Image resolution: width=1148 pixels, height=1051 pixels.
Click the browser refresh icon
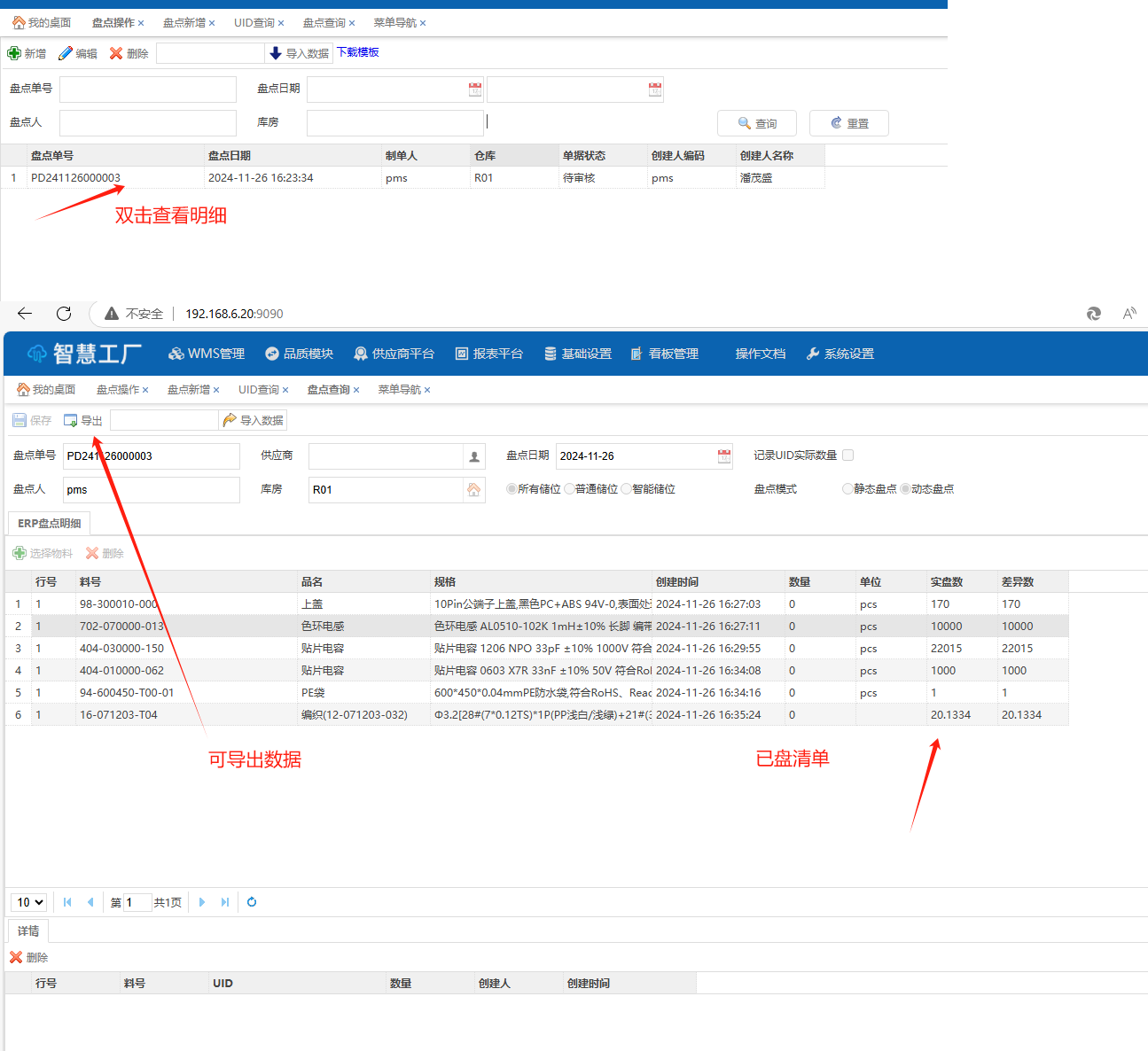(x=64, y=314)
